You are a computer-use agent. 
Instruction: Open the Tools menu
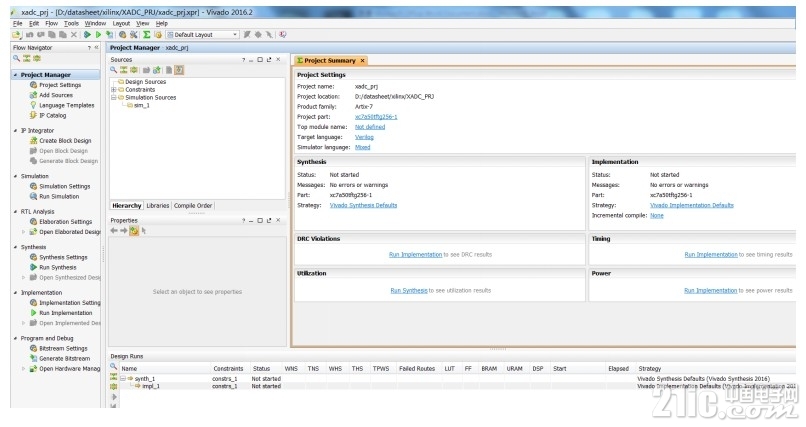(x=71, y=23)
